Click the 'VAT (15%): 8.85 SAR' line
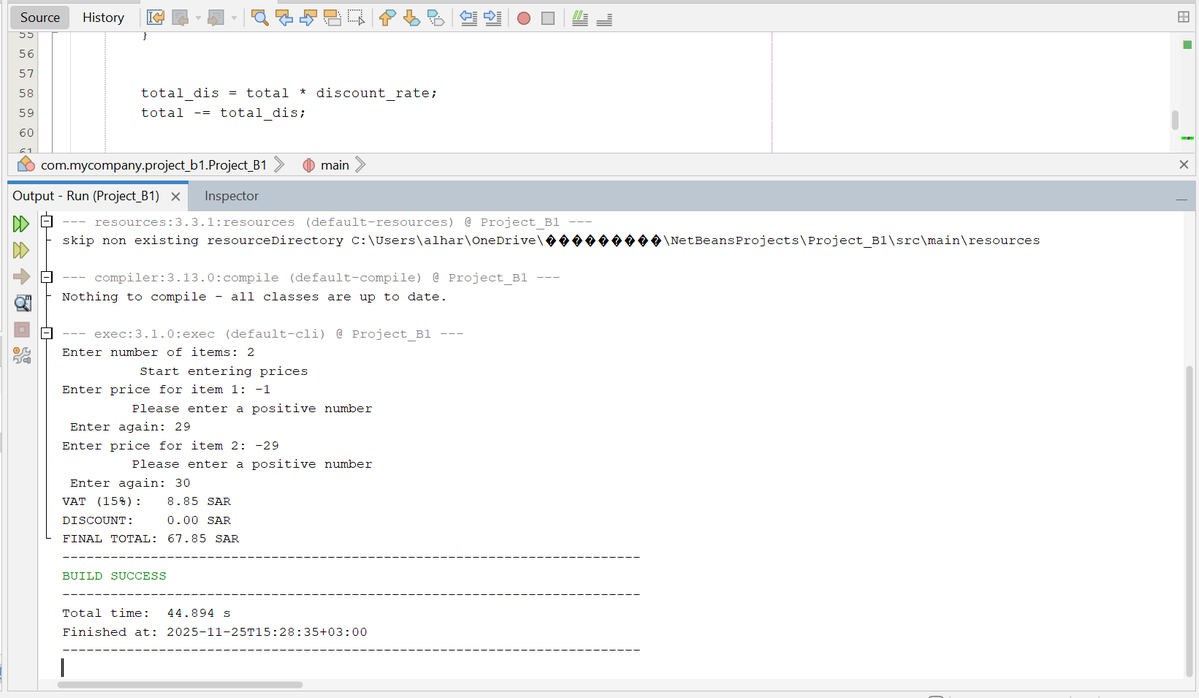Viewport: 1199px width, 698px height. [x=146, y=502]
